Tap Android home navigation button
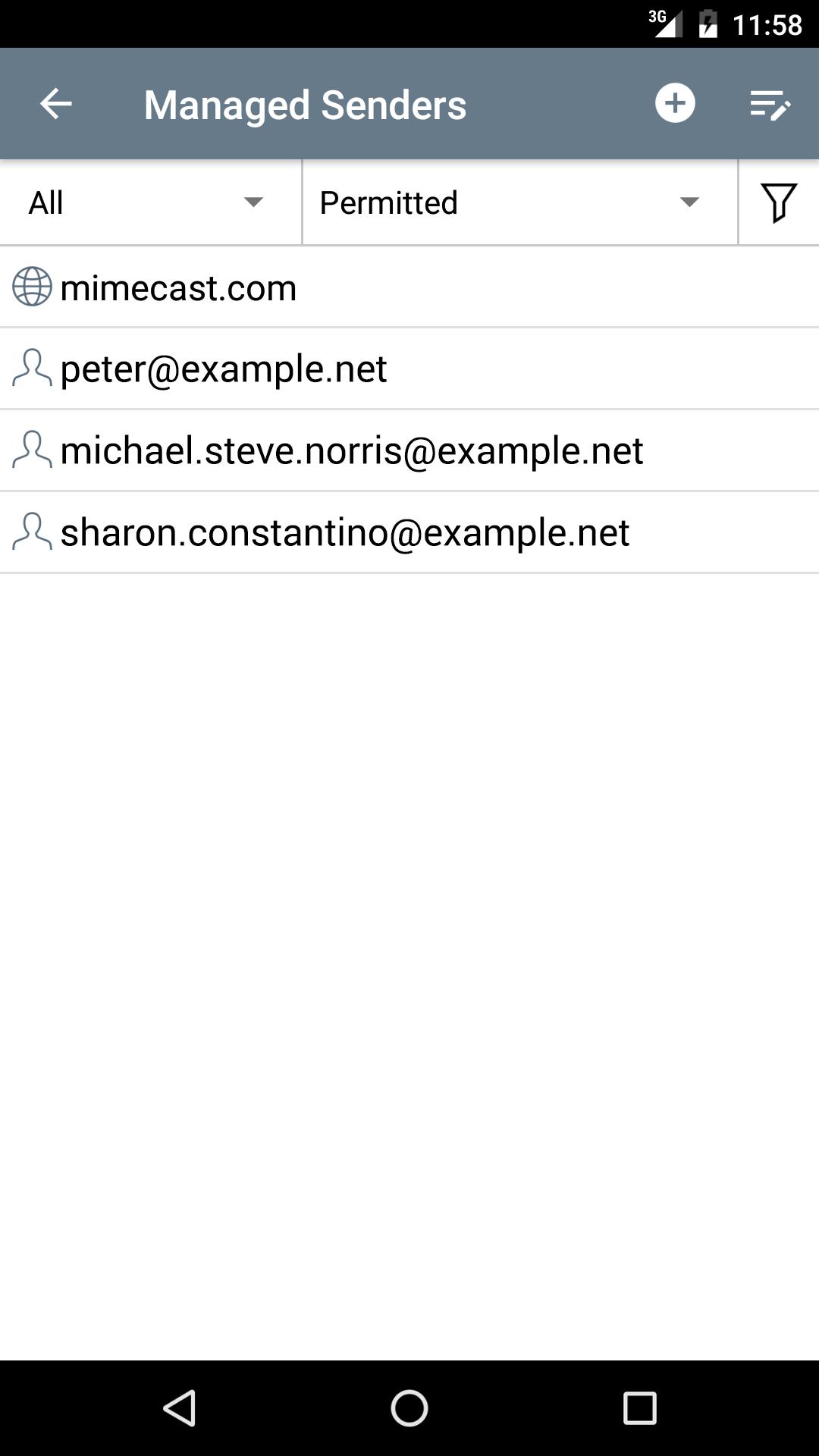The image size is (819, 1456). tap(409, 1408)
